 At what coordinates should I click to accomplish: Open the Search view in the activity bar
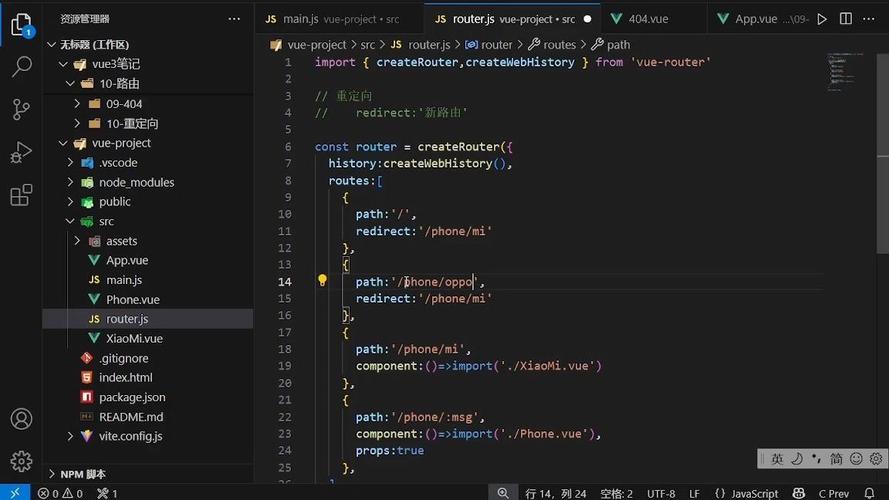coord(21,67)
